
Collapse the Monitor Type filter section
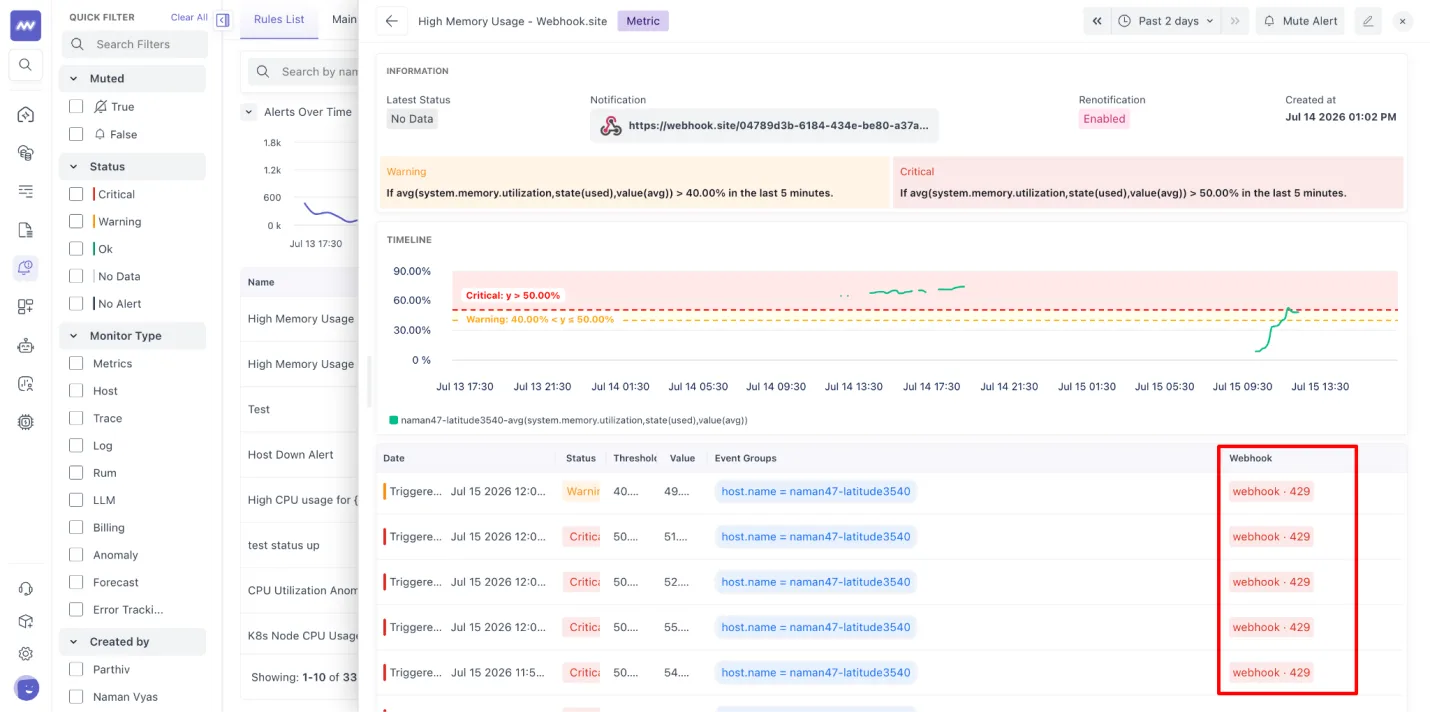pyautogui.click(x=74, y=336)
